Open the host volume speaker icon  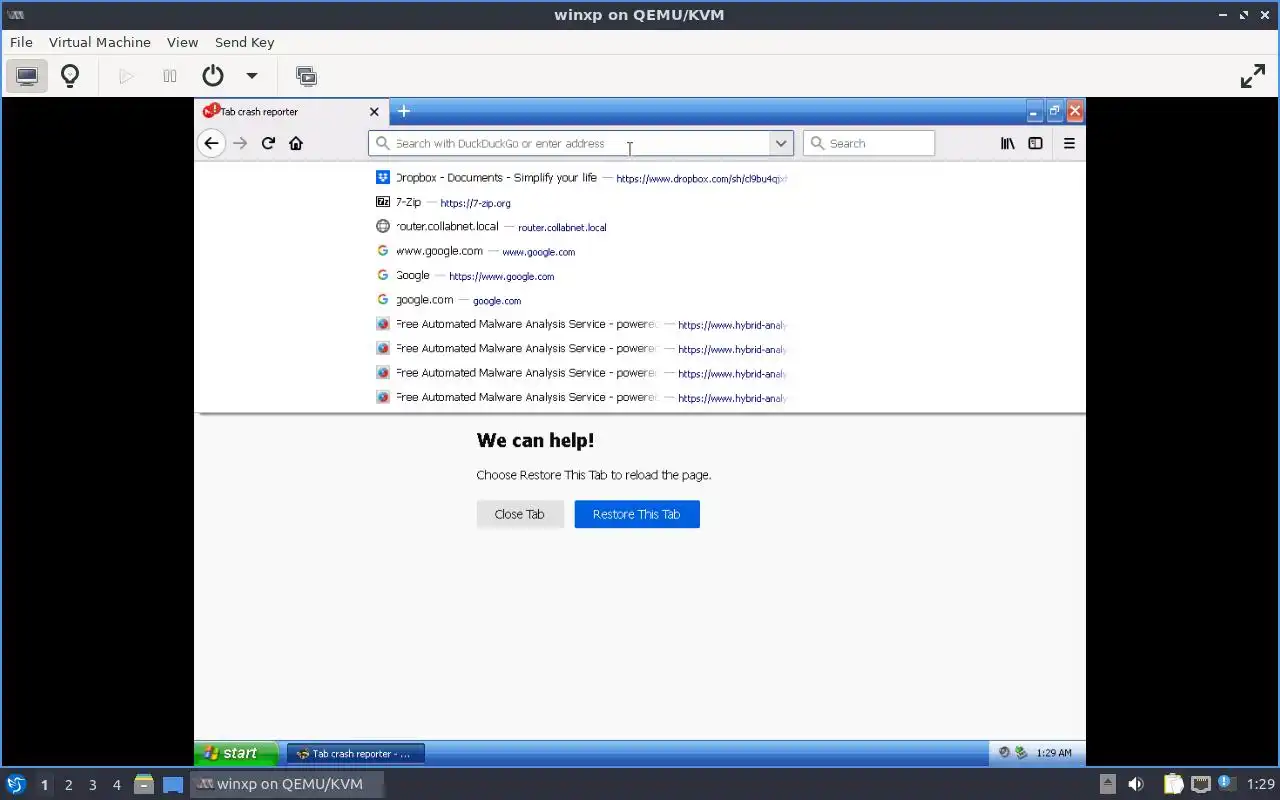click(1136, 784)
